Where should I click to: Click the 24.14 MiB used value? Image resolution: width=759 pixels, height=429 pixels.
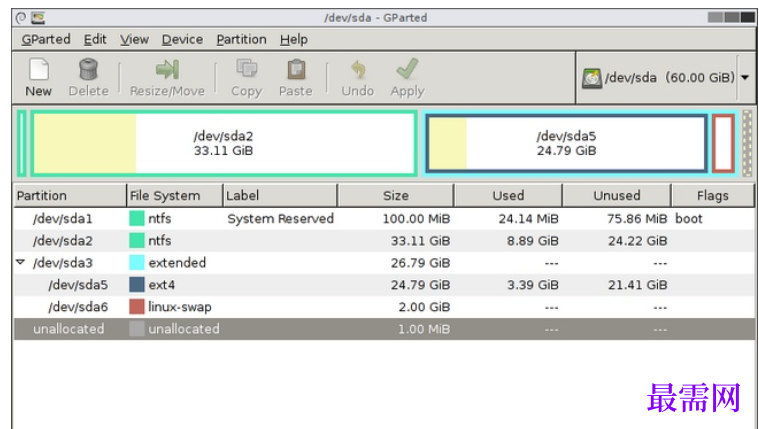tap(529, 219)
